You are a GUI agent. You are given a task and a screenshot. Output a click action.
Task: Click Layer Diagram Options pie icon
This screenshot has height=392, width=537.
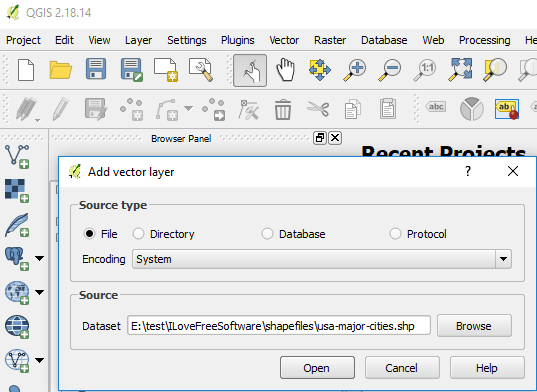click(472, 109)
